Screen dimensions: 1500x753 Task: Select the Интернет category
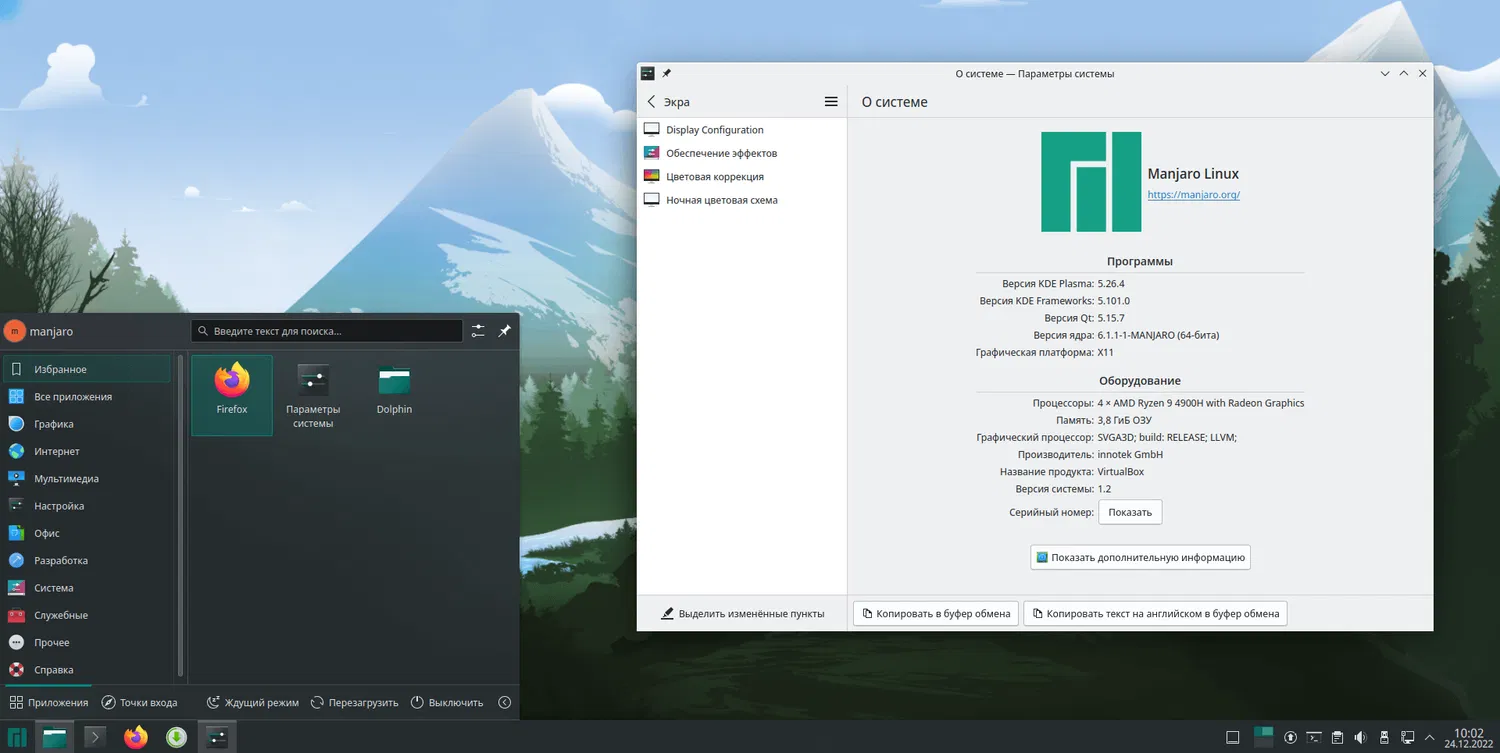click(x=57, y=452)
